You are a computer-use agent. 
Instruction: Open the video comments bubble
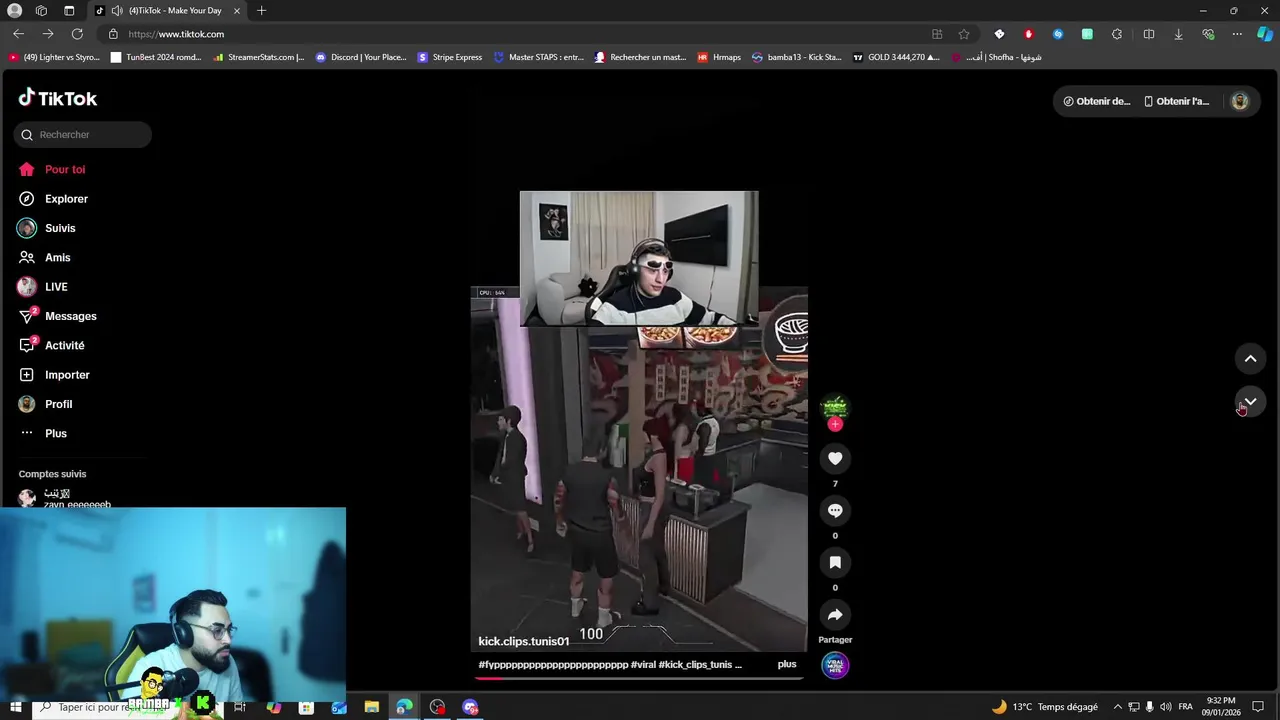point(835,510)
